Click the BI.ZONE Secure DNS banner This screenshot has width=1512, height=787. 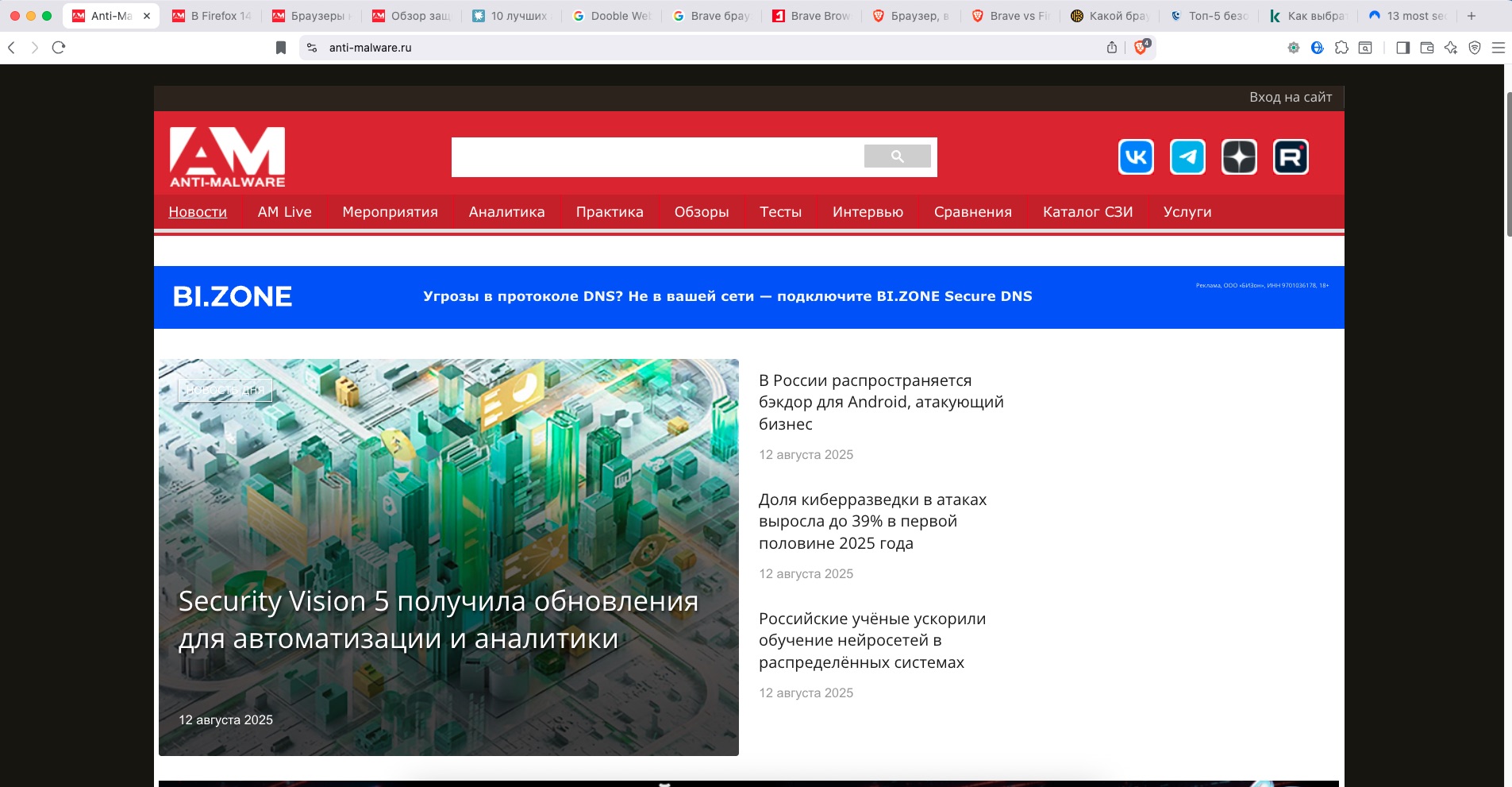(749, 297)
